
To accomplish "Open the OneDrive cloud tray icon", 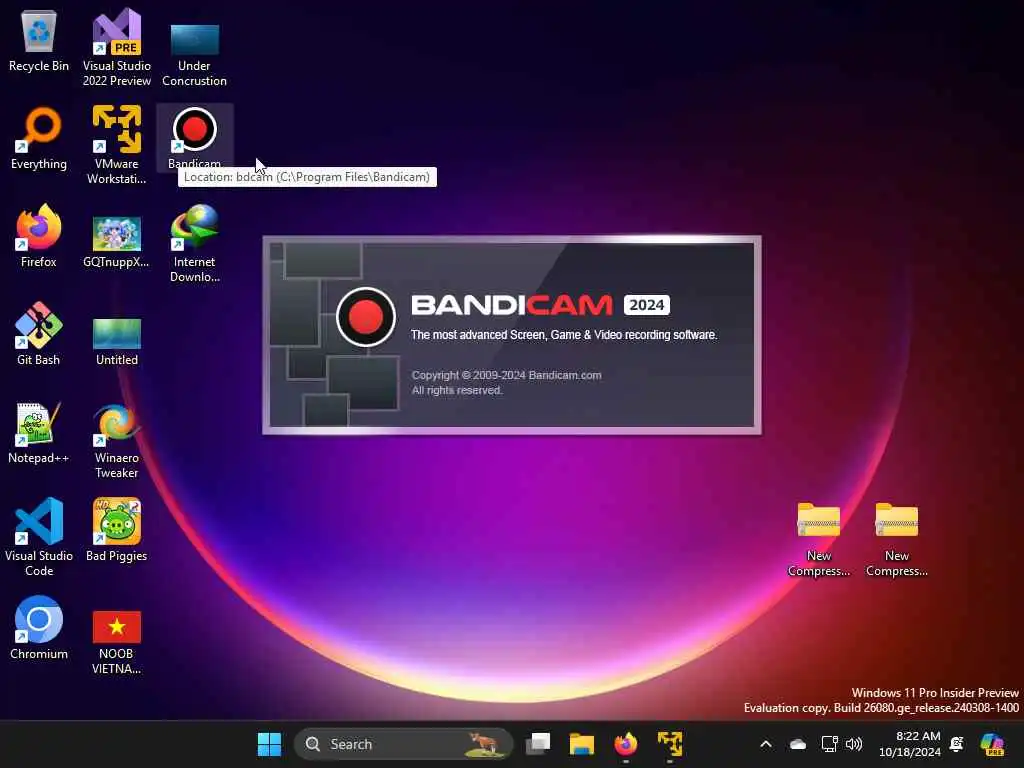I will pos(797,744).
